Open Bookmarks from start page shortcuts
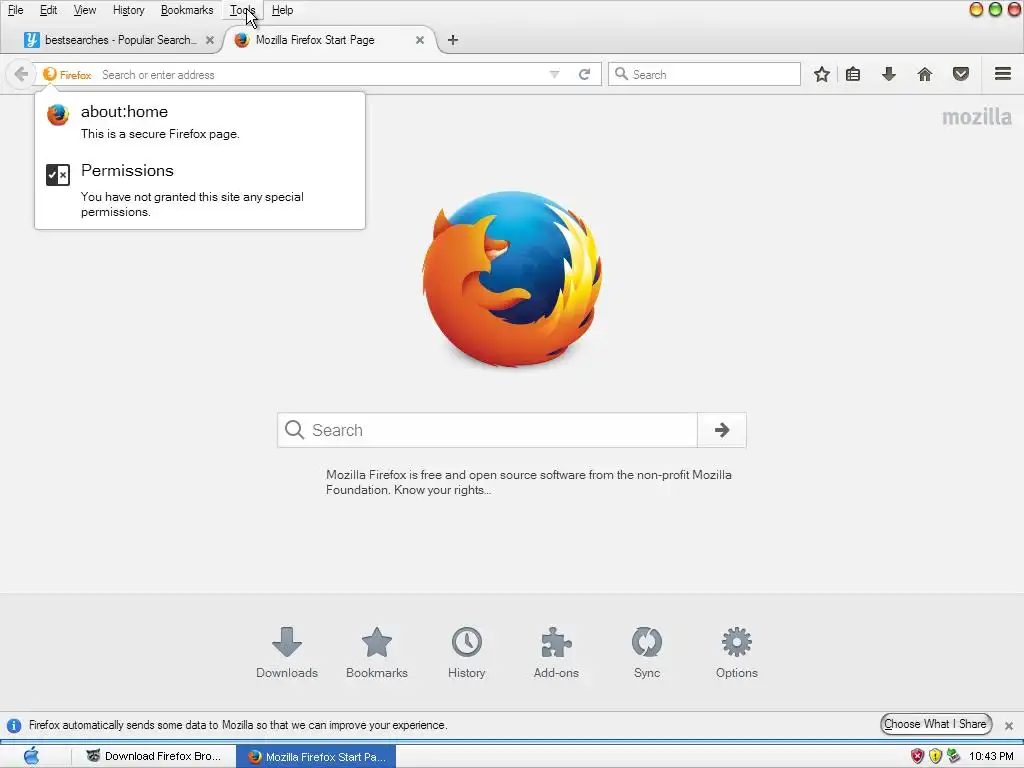 click(377, 653)
